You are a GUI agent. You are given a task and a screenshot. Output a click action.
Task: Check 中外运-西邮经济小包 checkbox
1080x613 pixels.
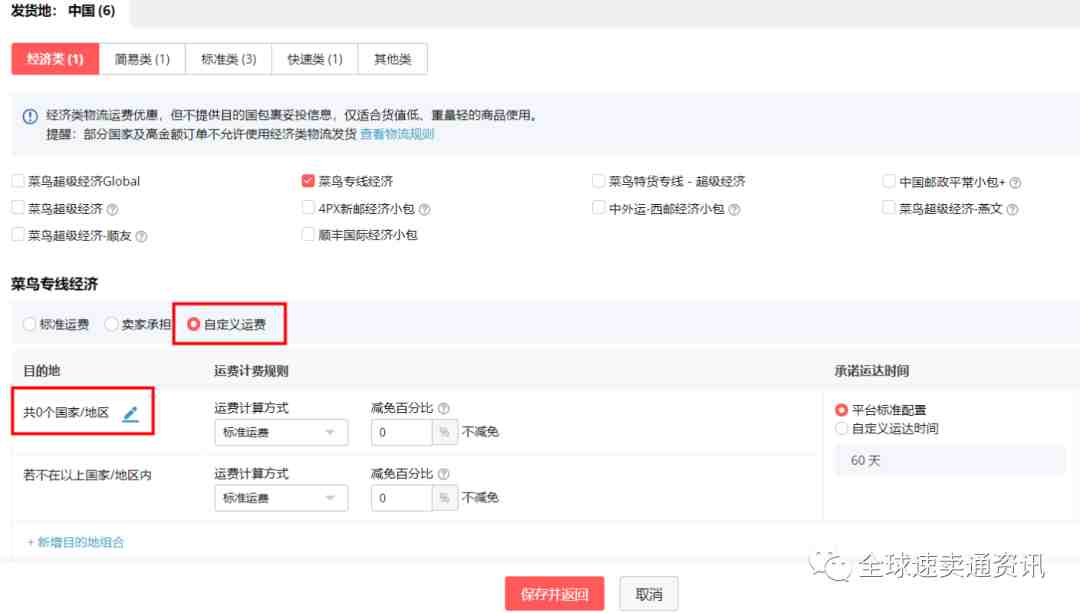(x=599, y=207)
